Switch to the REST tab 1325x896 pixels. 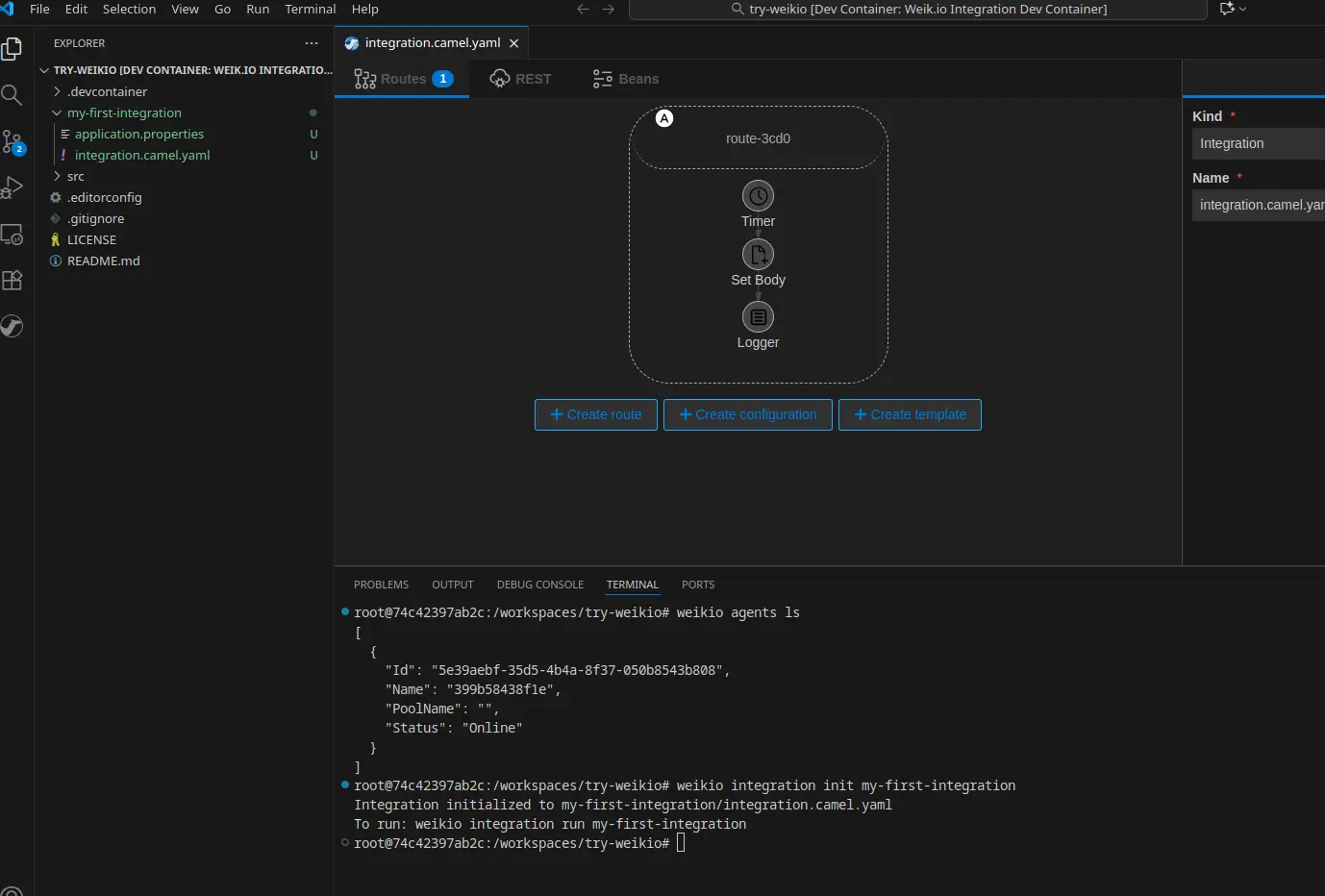point(520,79)
